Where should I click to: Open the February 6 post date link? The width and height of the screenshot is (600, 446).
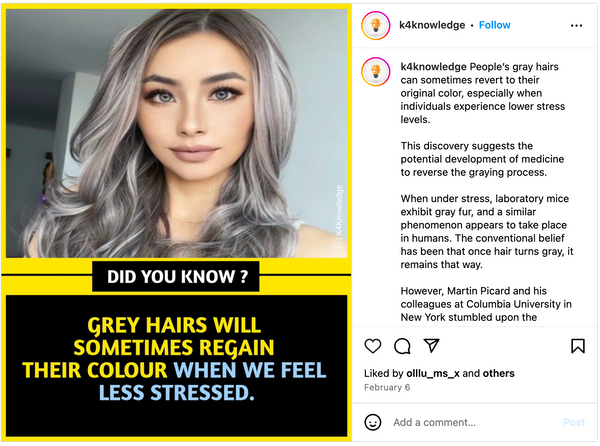tap(387, 387)
